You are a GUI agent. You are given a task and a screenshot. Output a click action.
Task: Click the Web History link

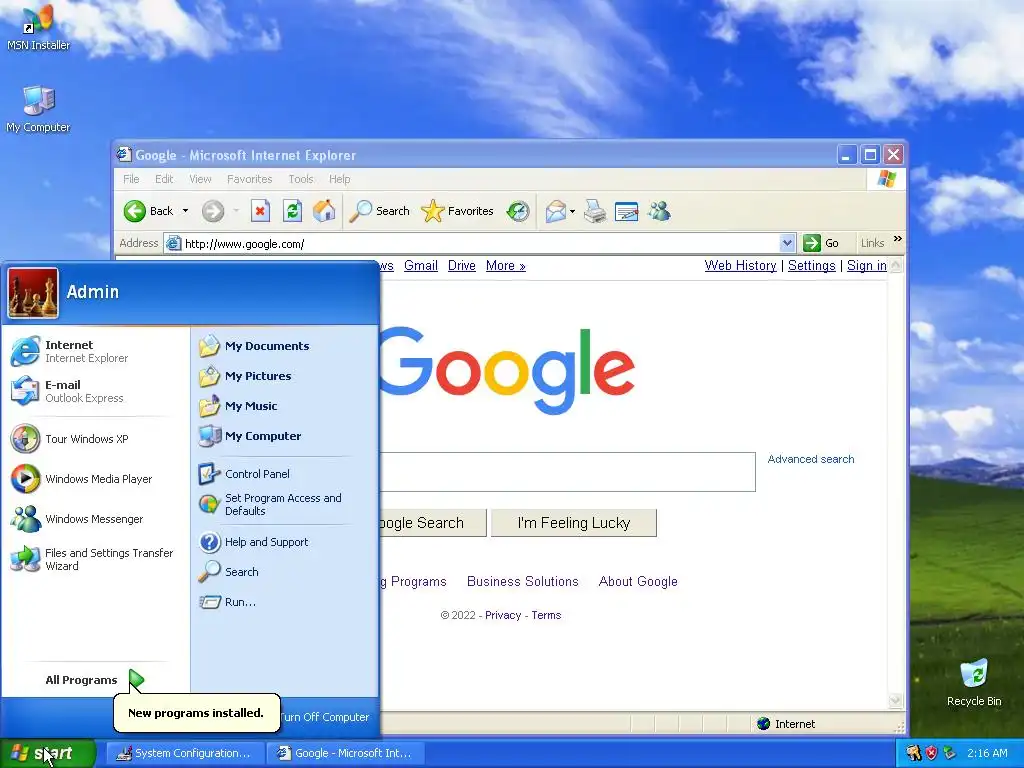coord(740,266)
